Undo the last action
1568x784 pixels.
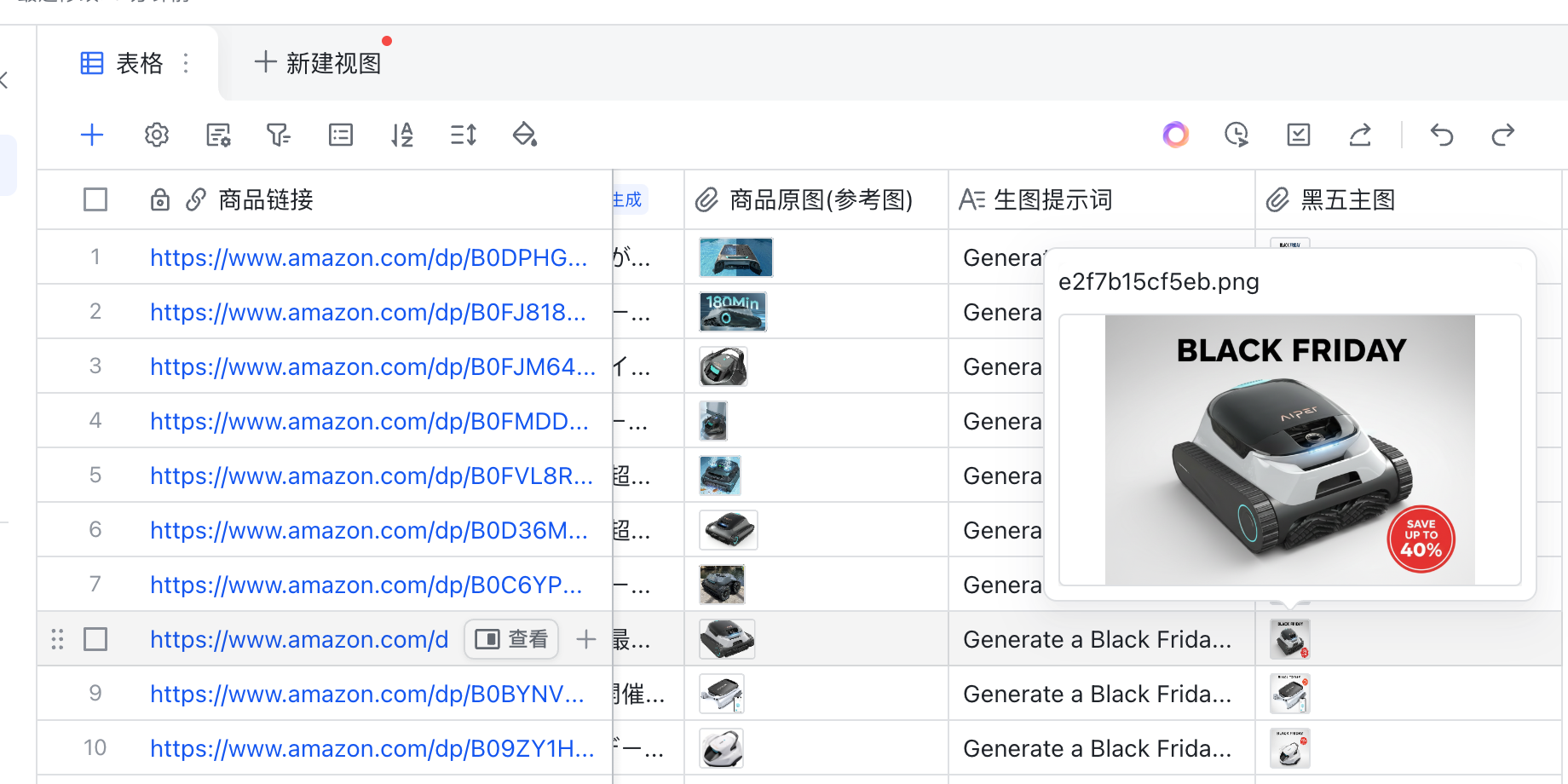(1442, 135)
